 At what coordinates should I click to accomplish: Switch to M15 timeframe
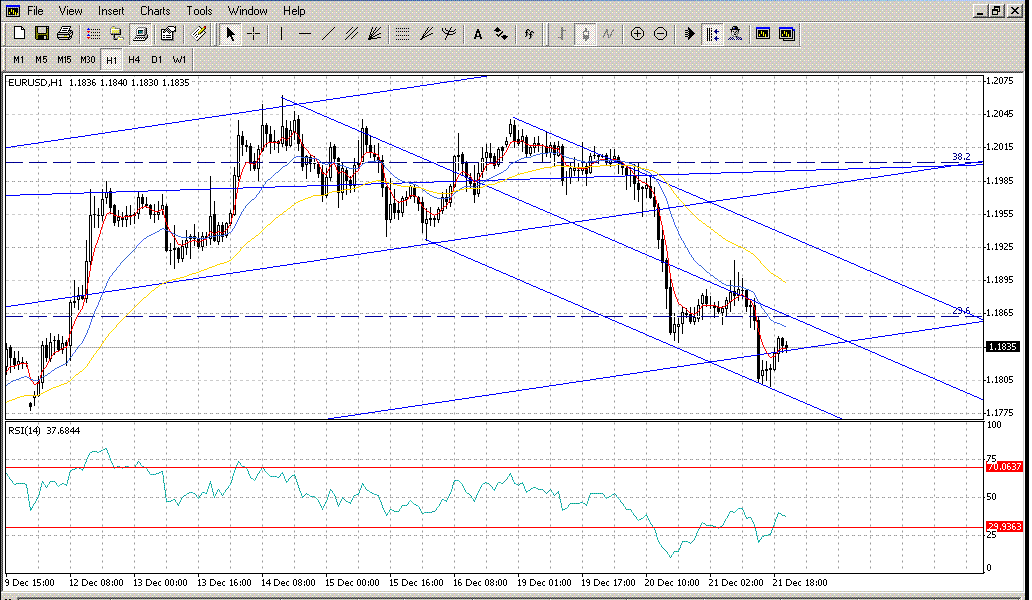[x=64, y=59]
